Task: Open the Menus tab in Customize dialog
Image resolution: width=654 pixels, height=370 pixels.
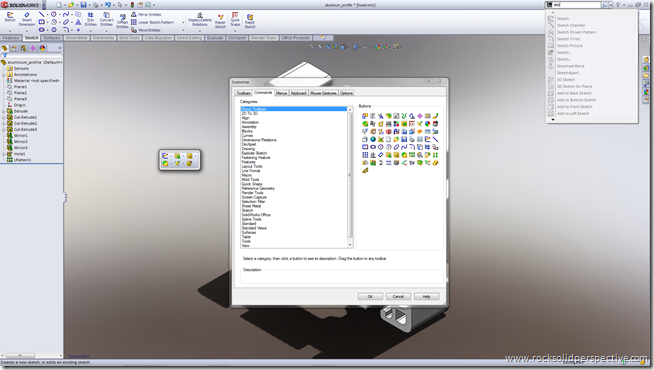Action: (x=282, y=93)
